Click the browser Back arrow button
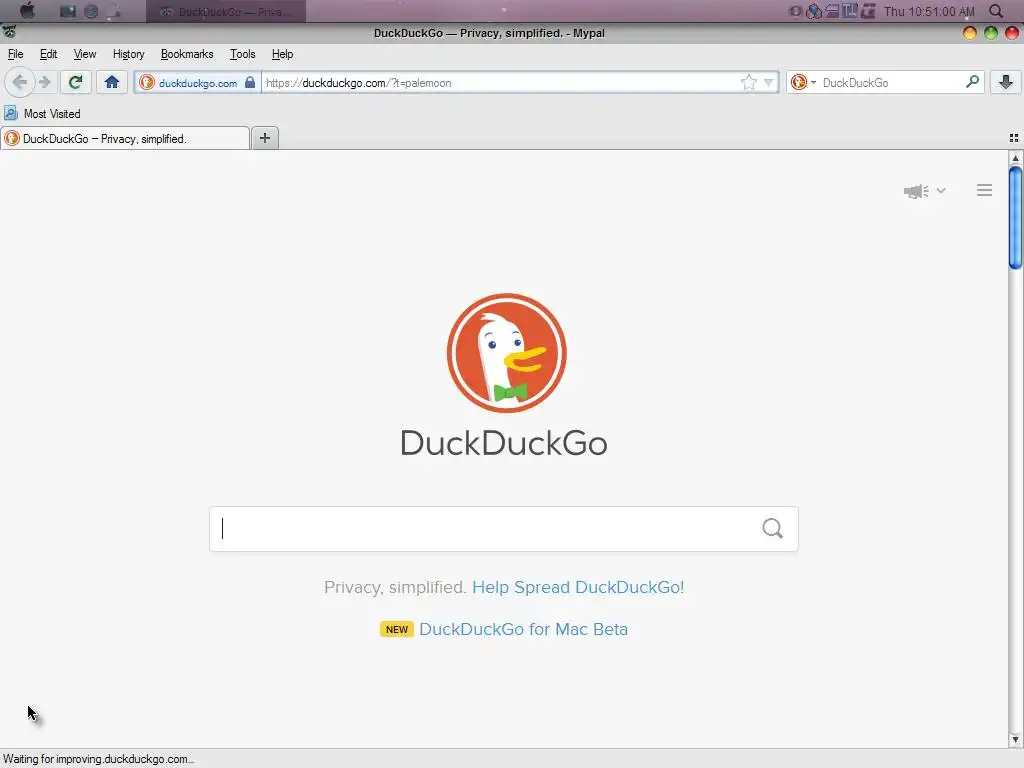 [20, 82]
